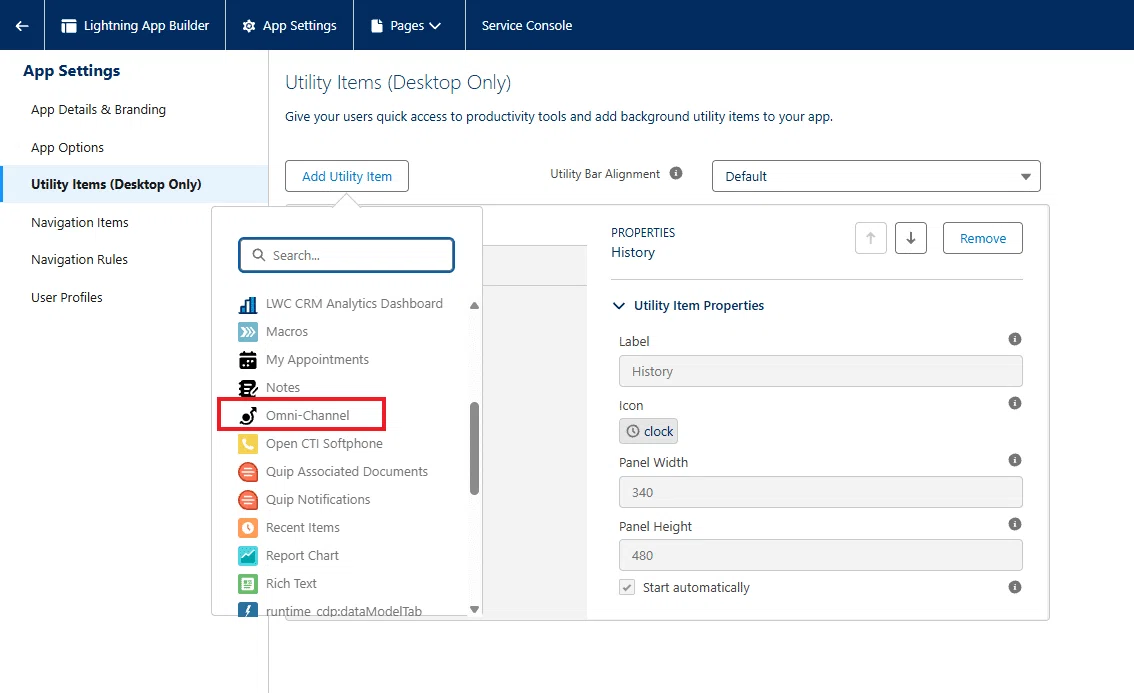
Task: Open App Settings in top bar
Action: pos(289,25)
